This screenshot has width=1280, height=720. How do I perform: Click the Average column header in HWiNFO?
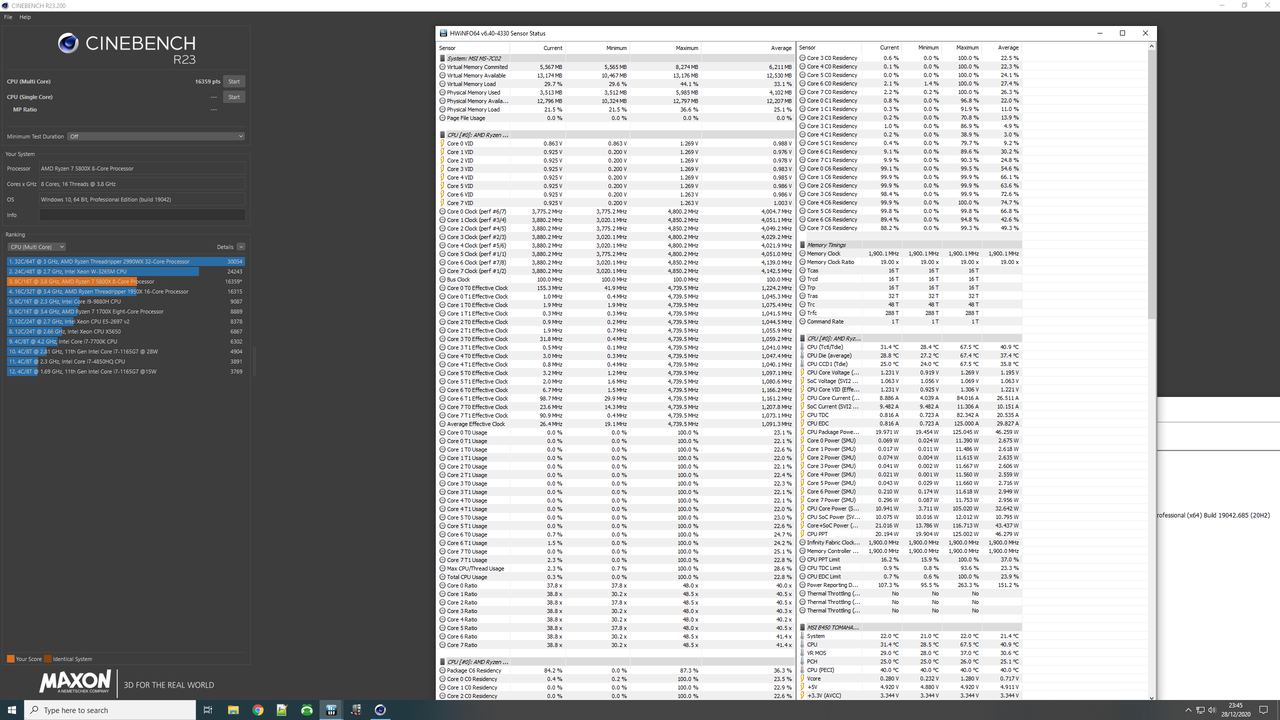749,48
